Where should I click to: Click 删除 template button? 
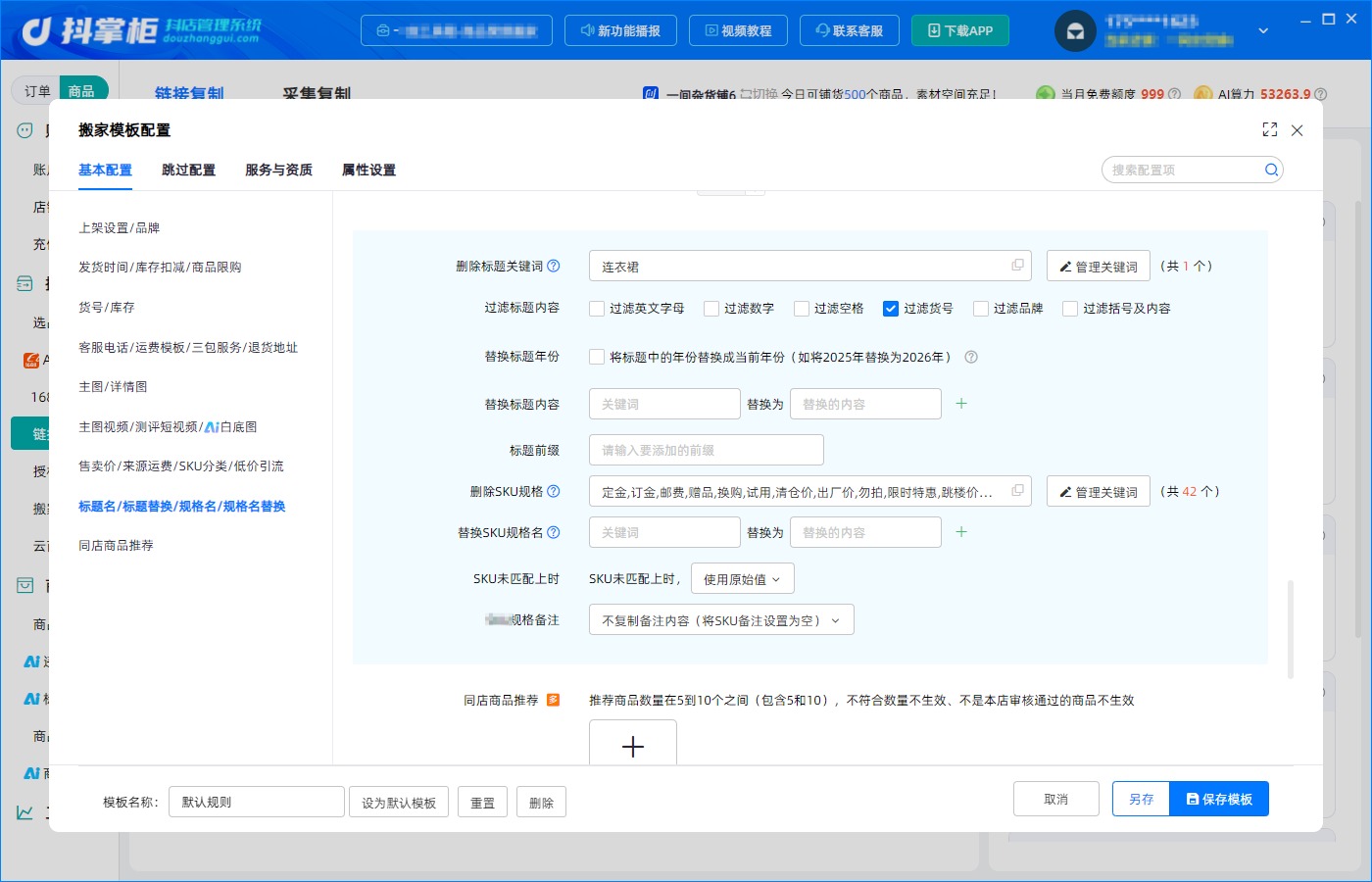click(541, 802)
